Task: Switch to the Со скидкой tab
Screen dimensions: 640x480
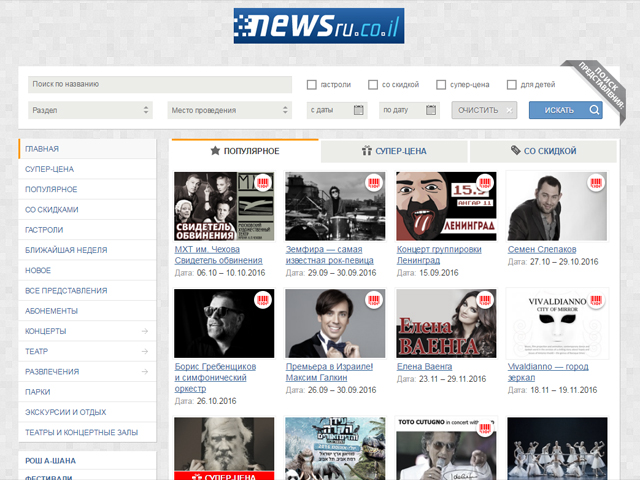Action: coord(543,151)
